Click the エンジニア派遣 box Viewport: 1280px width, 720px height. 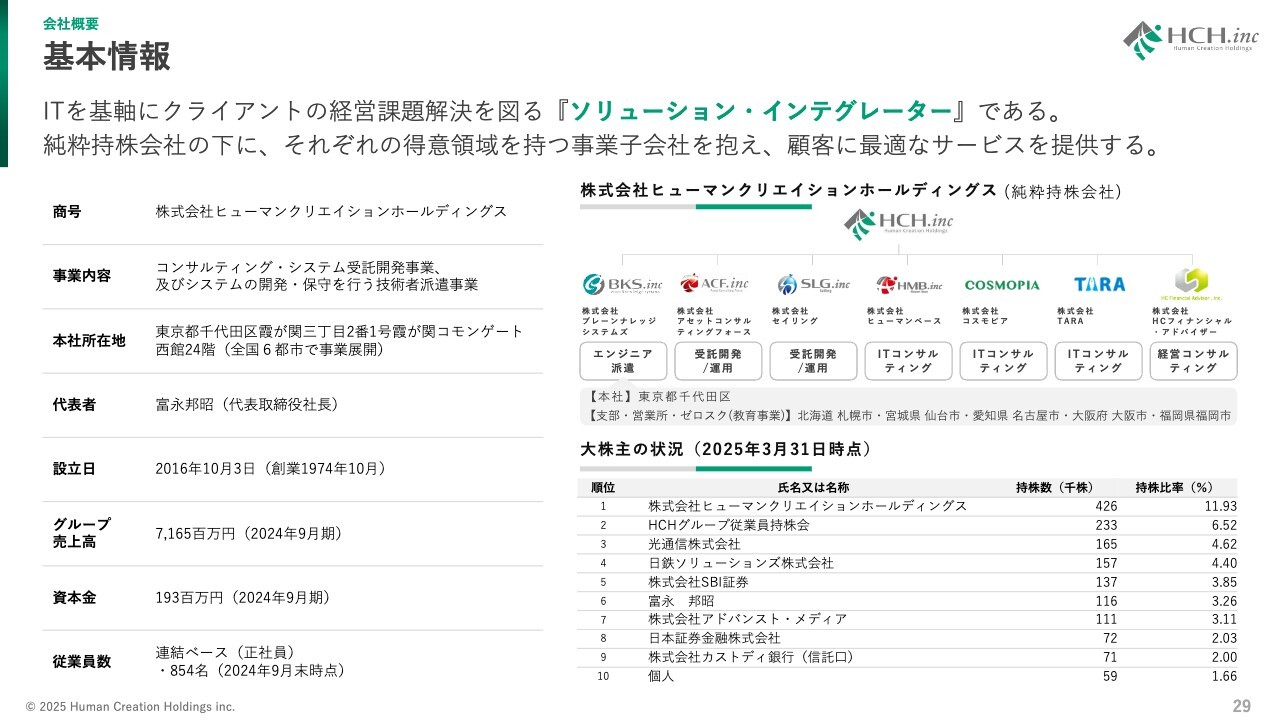623,361
